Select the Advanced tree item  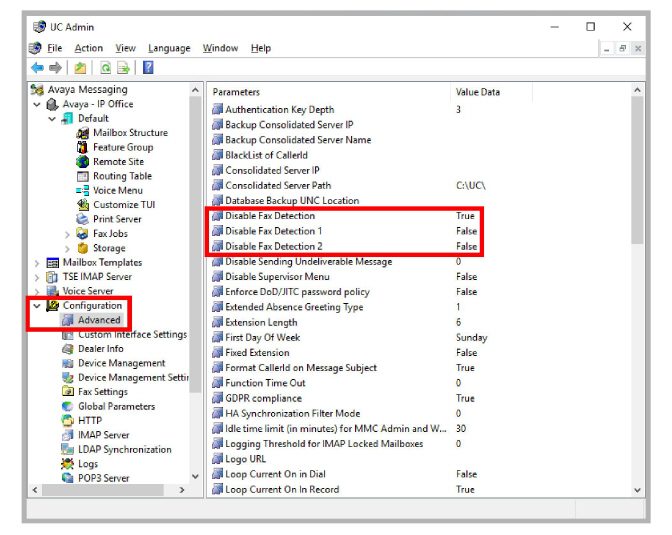point(99,320)
